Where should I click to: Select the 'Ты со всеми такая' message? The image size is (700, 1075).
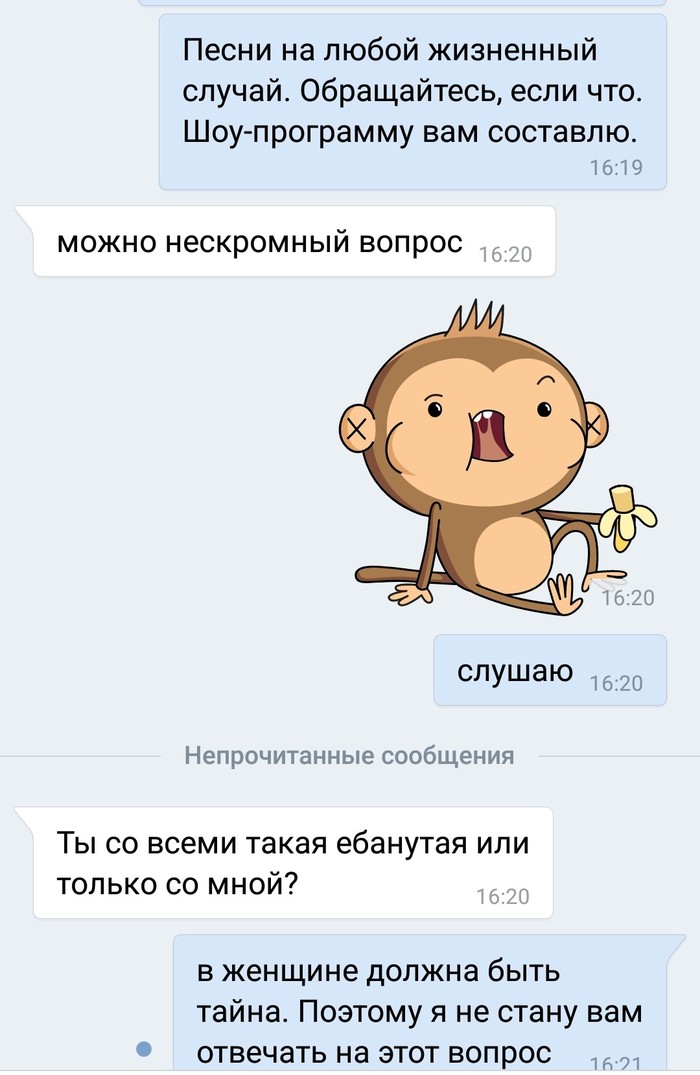[x=293, y=862]
